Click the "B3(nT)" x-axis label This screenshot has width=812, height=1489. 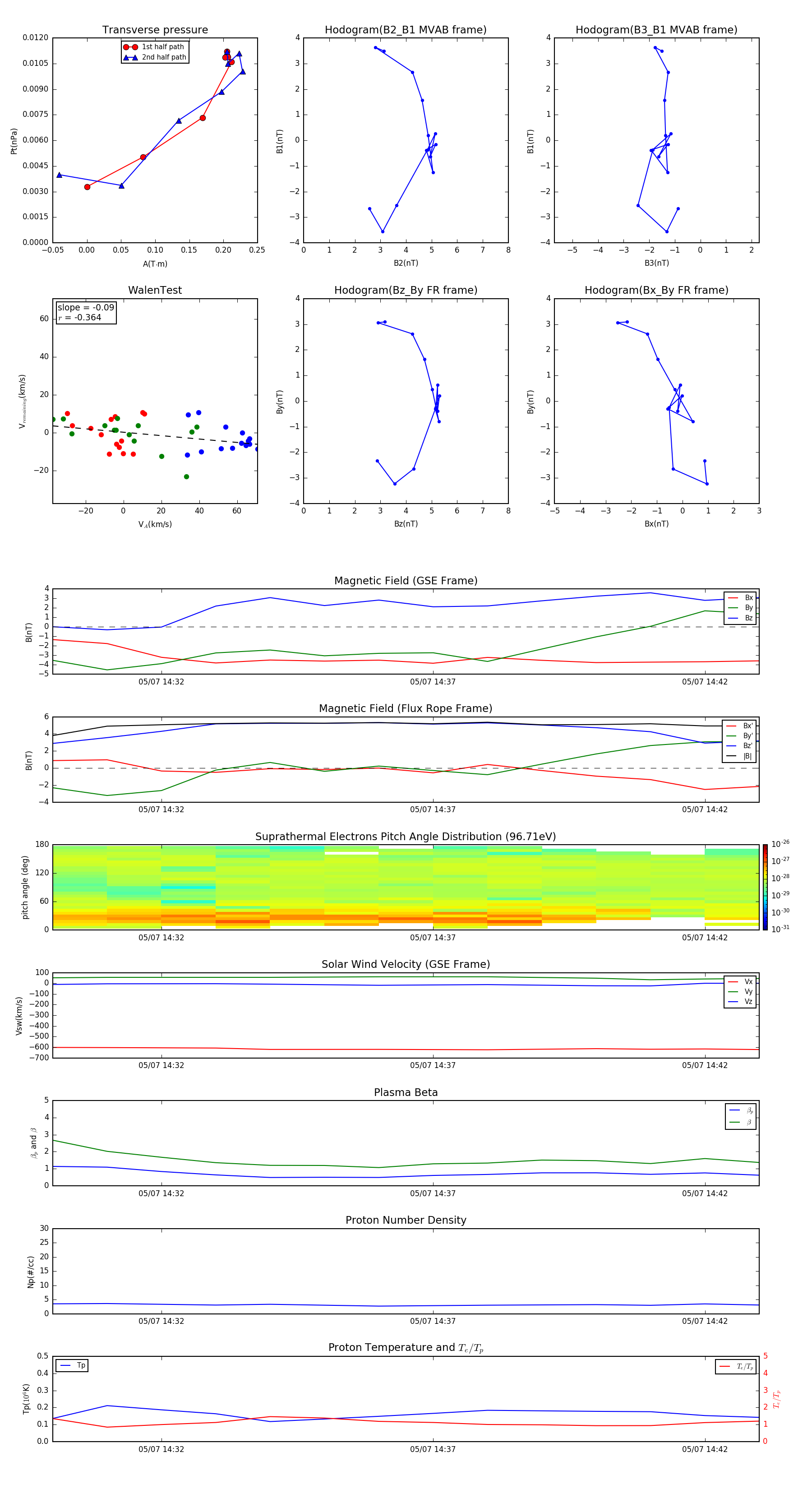656,263
